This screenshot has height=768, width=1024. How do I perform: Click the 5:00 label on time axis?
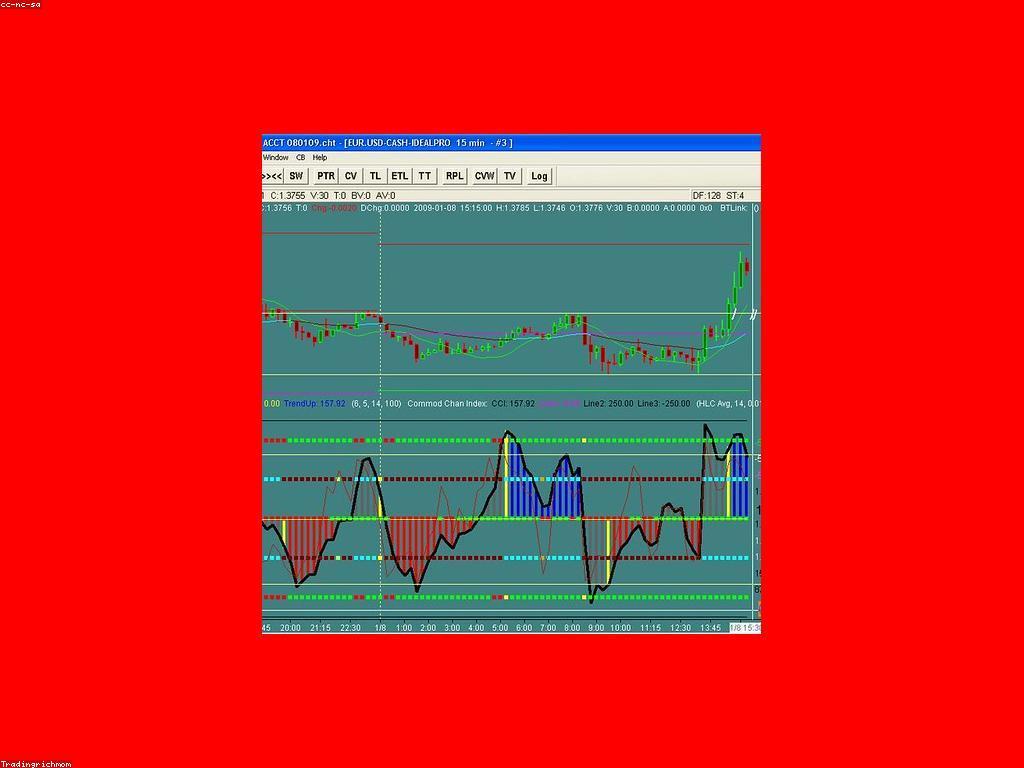[500, 628]
